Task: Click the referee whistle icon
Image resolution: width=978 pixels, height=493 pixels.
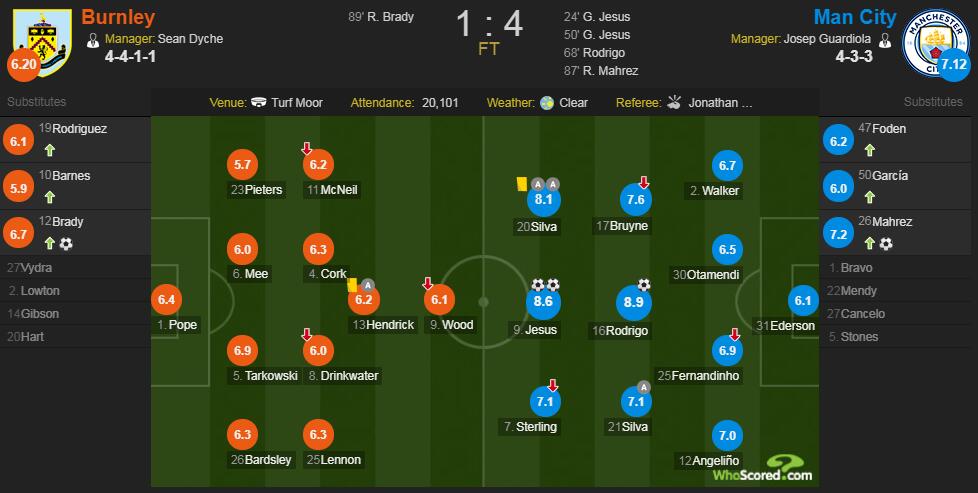Action: pos(674,102)
